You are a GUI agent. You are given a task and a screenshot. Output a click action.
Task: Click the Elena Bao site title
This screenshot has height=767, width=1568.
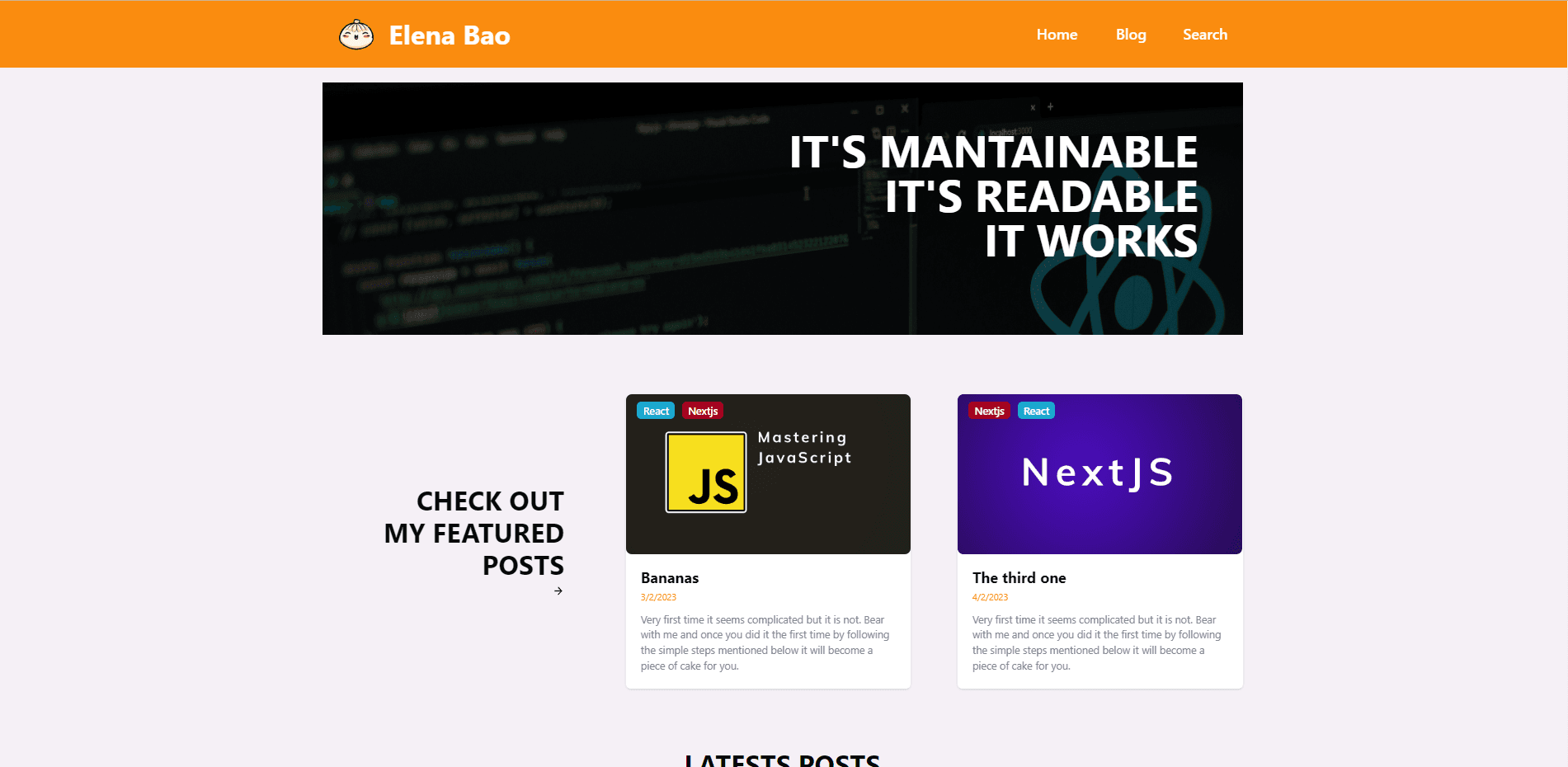(x=450, y=35)
